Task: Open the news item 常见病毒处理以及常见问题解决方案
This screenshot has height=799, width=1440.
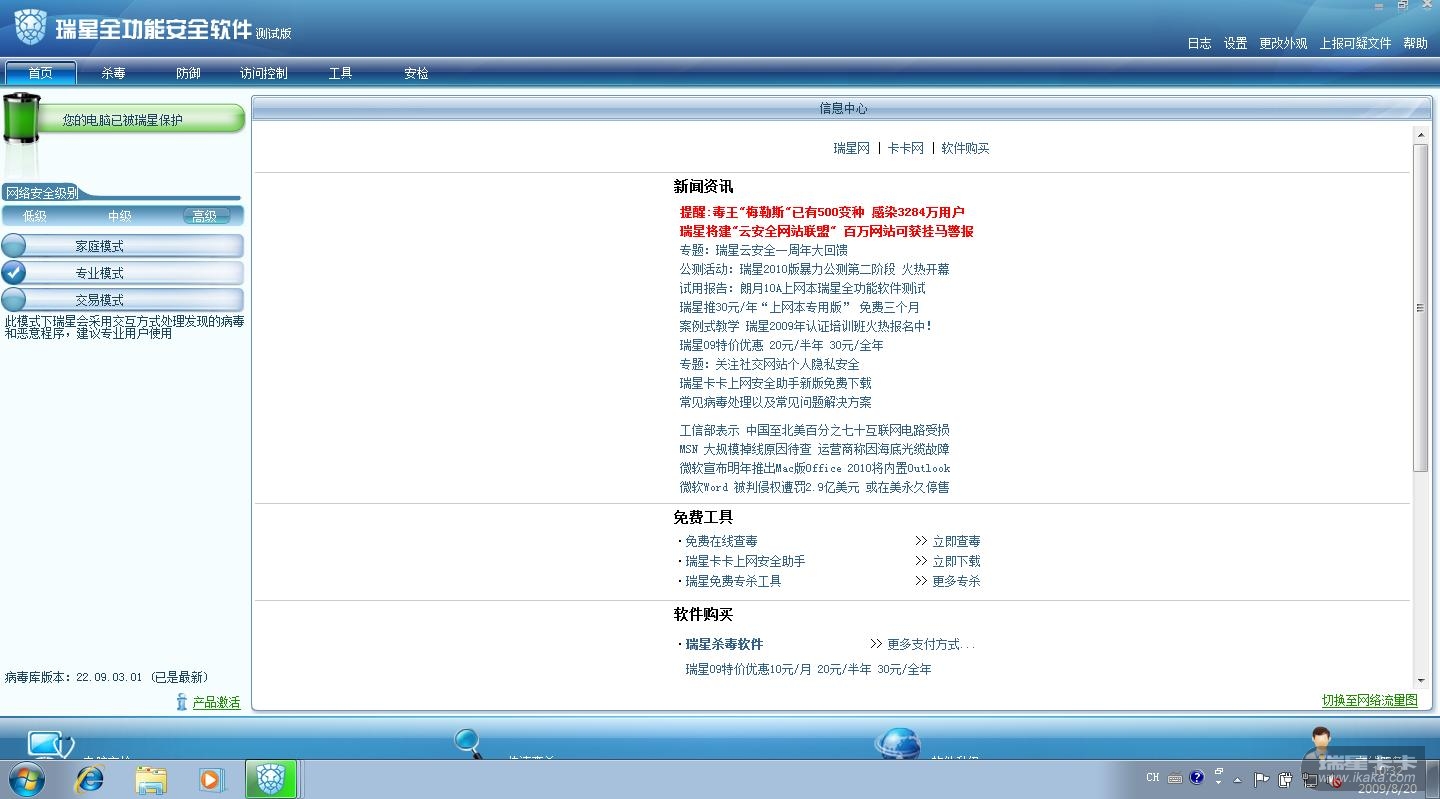Action: 775,402
